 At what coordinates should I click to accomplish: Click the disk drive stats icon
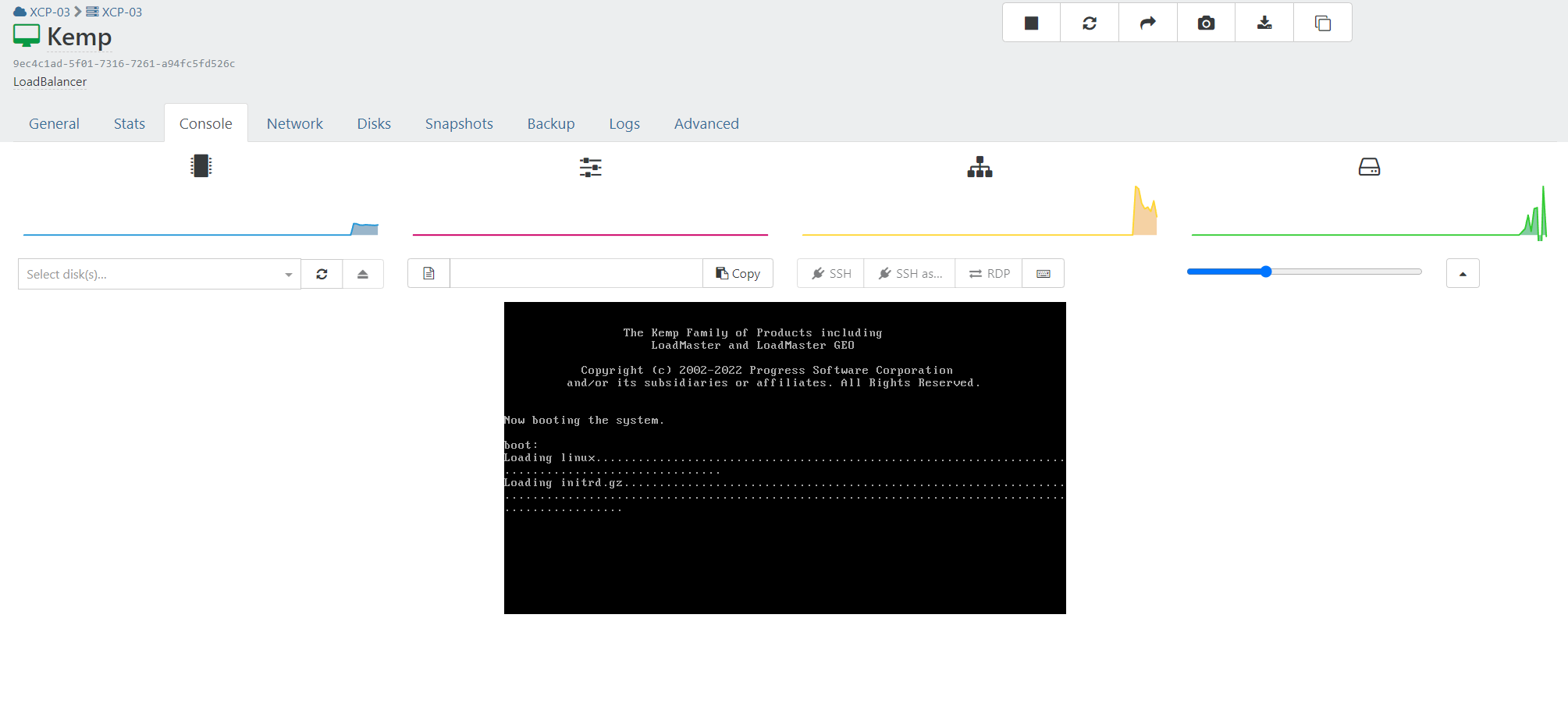(x=1369, y=167)
